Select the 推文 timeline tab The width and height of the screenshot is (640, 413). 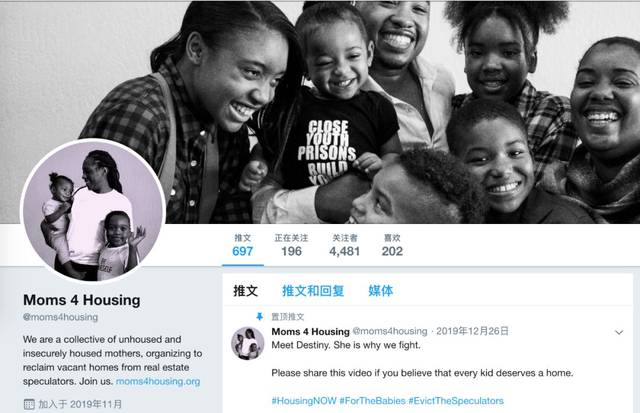pos(246,291)
